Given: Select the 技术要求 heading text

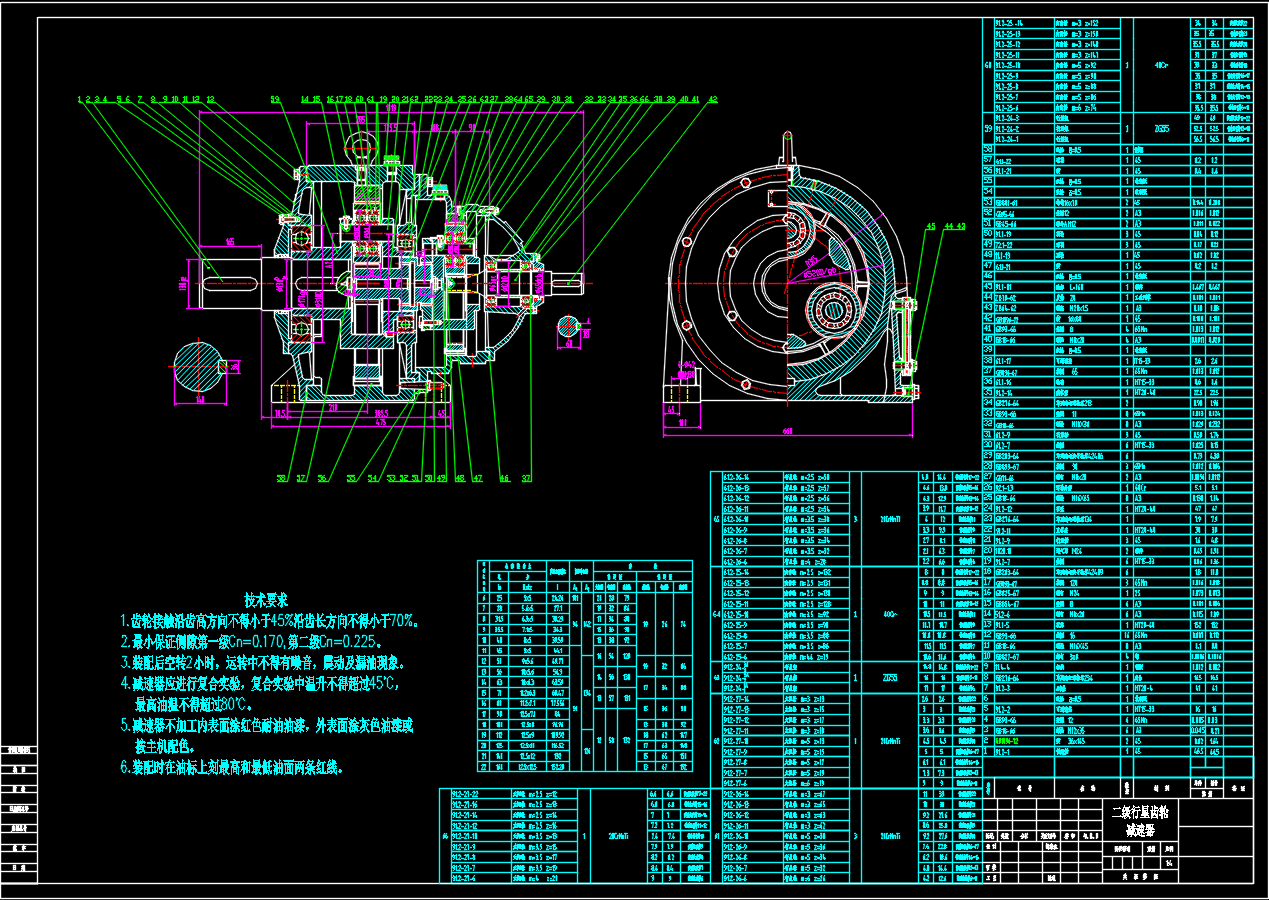Looking at the screenshot, I should click(266, 600).
